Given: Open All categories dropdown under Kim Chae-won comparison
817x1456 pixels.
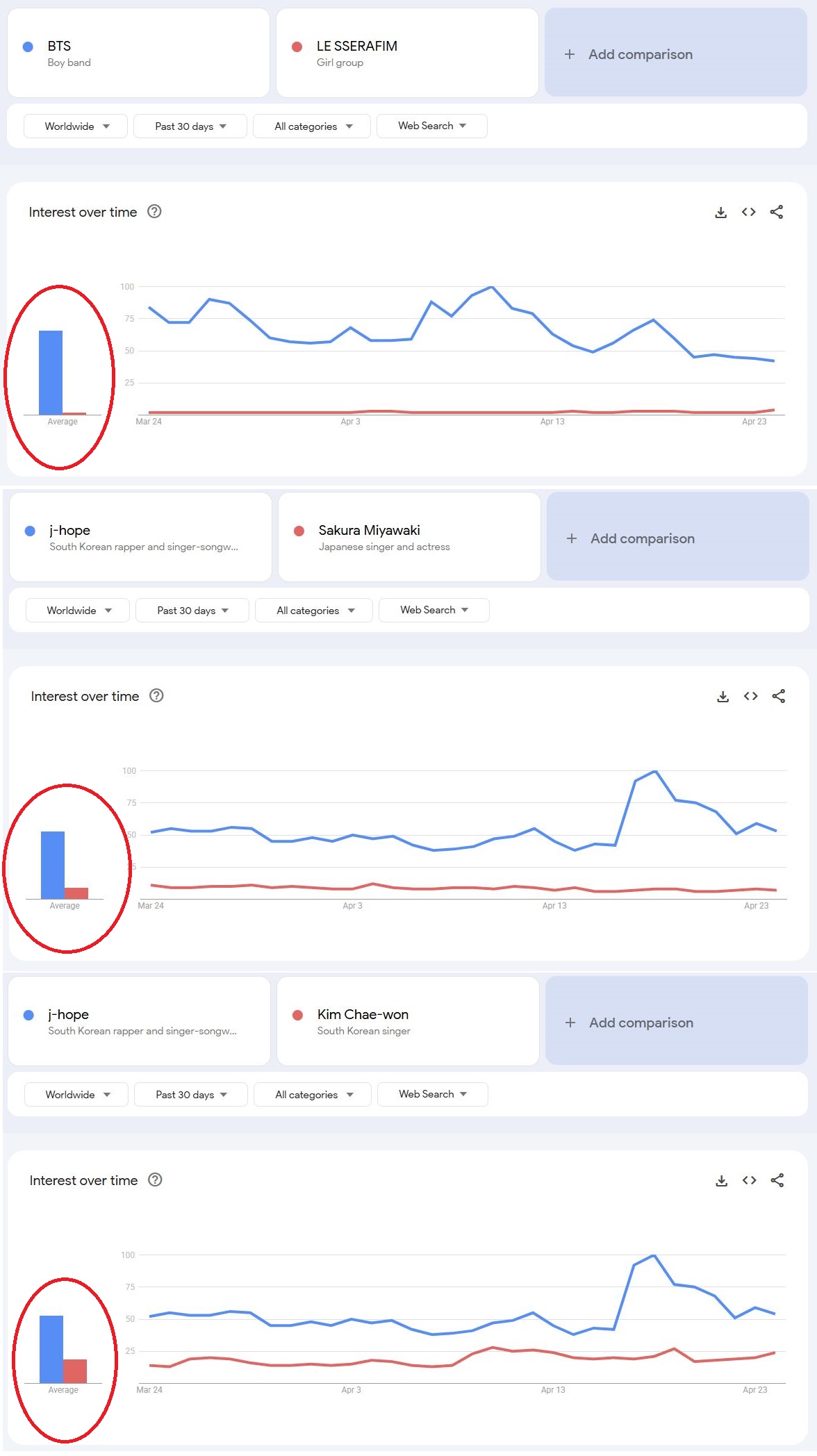Looking at the screenshot, I should [313, 1095].
